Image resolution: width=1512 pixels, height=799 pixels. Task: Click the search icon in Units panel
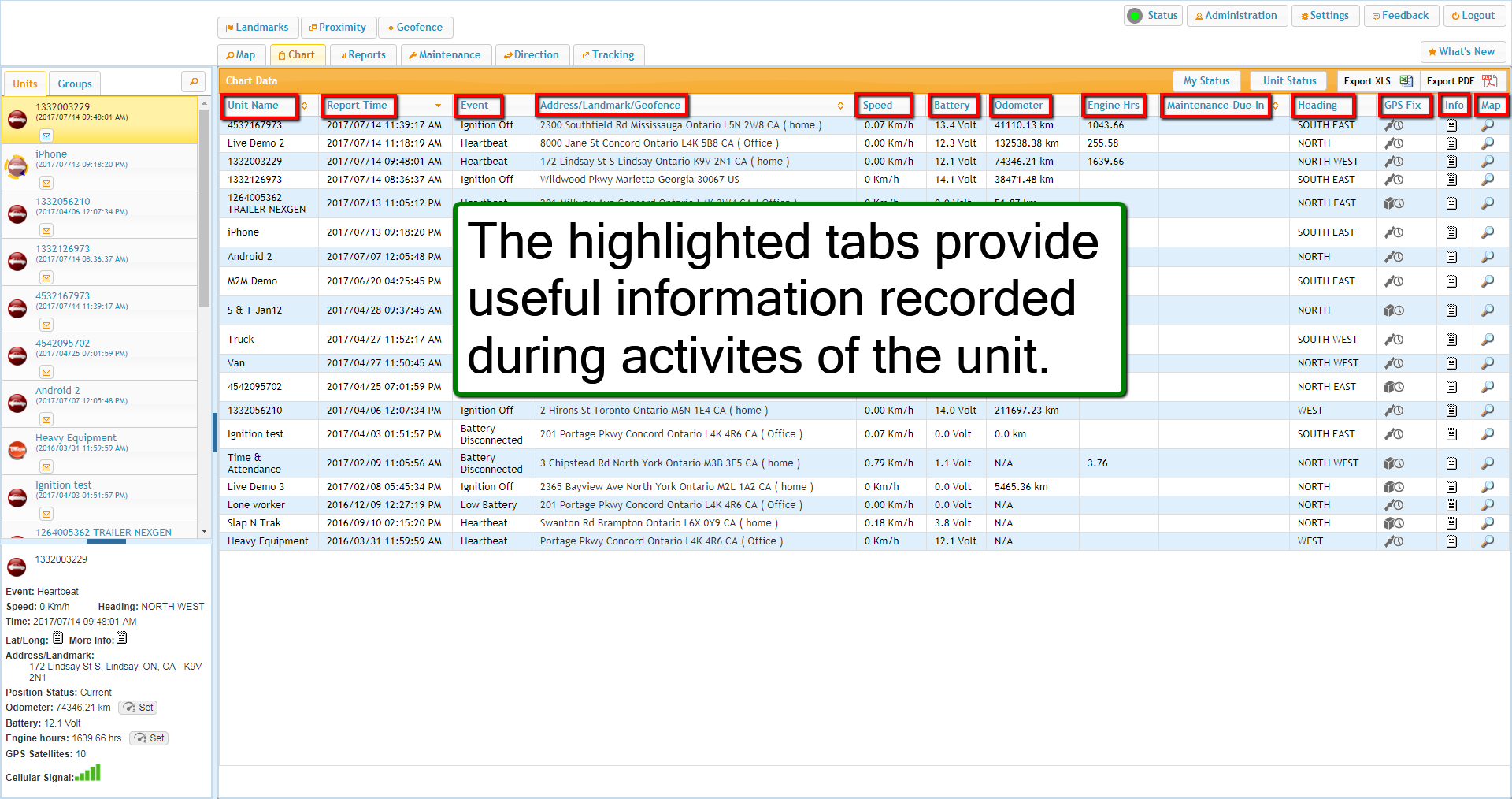(193, 82)
